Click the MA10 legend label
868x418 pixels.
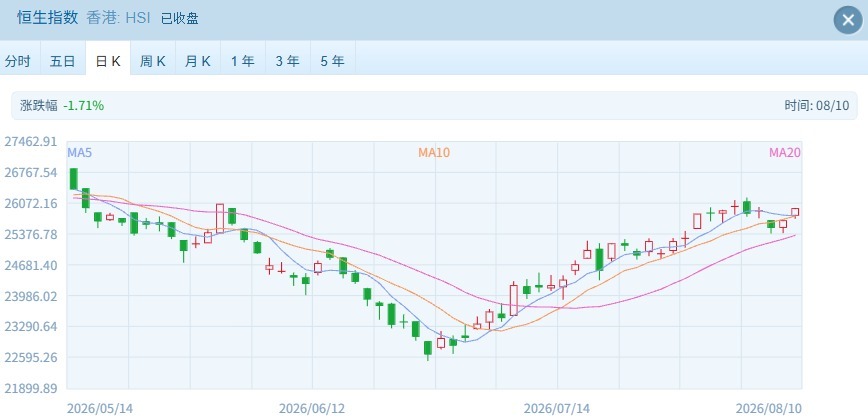tap(434, 152)
